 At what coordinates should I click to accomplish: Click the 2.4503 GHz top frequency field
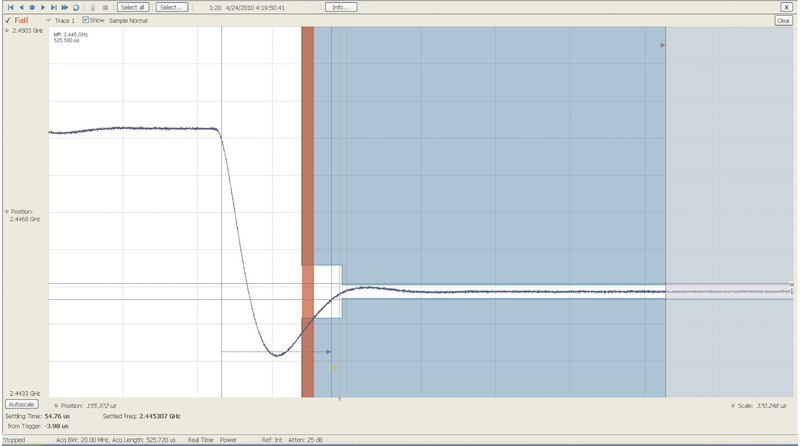click(x=26, y=31)
